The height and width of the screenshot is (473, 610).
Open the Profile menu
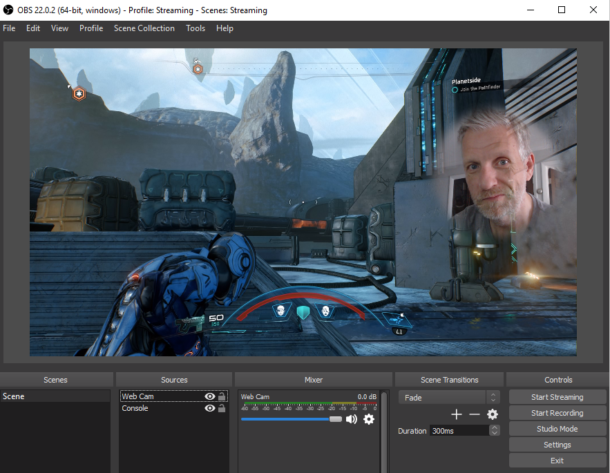pos(91,28)
